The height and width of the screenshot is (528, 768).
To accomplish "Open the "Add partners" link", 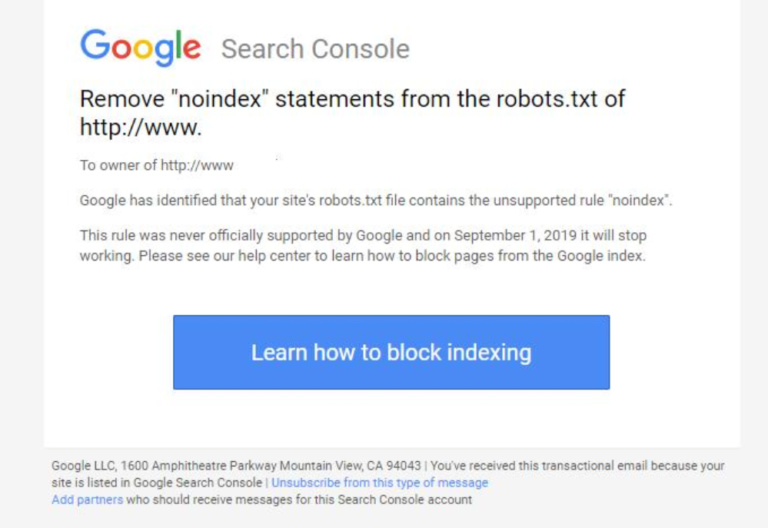I will coord(87,499).
